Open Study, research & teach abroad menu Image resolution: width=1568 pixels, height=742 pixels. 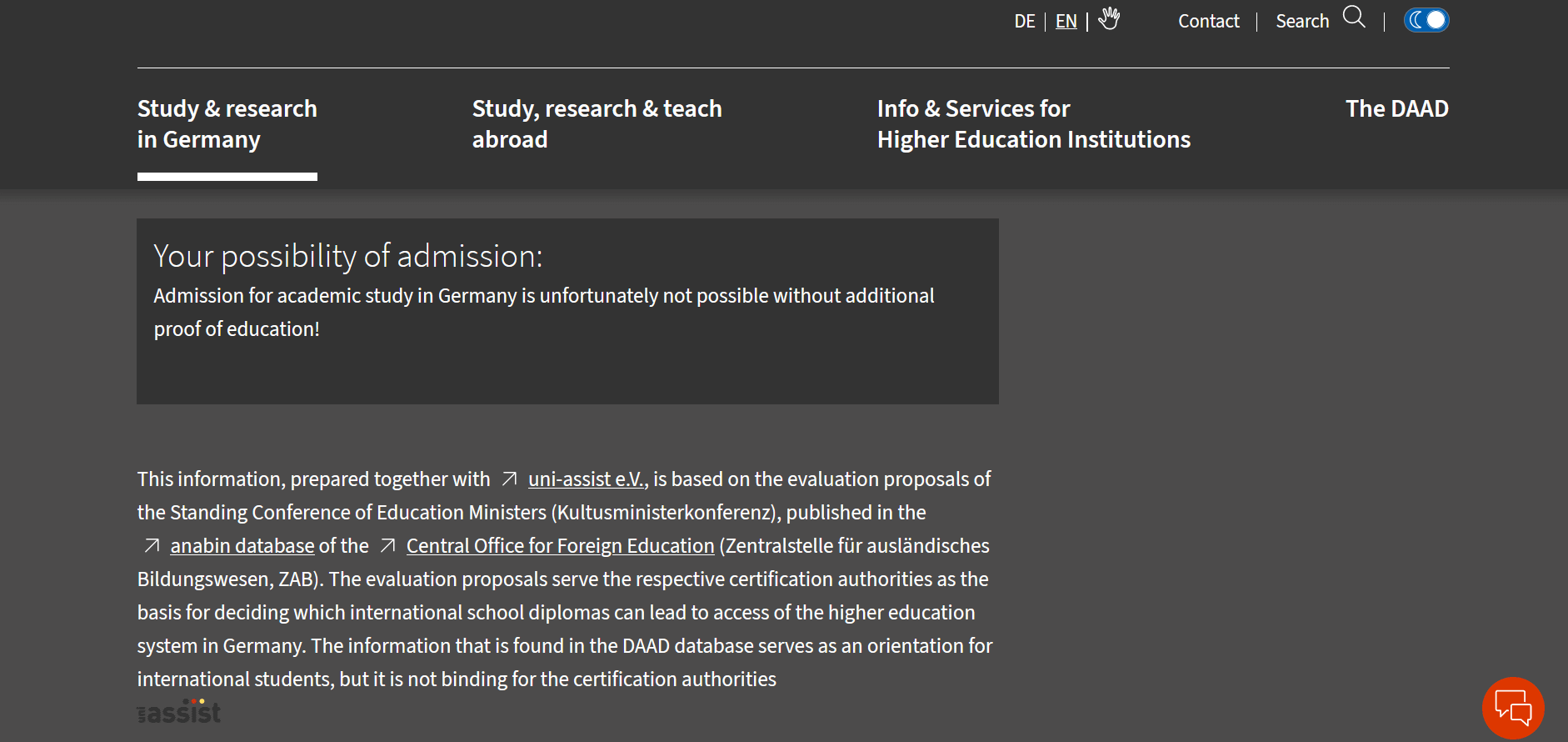click(x=597, y=124)
